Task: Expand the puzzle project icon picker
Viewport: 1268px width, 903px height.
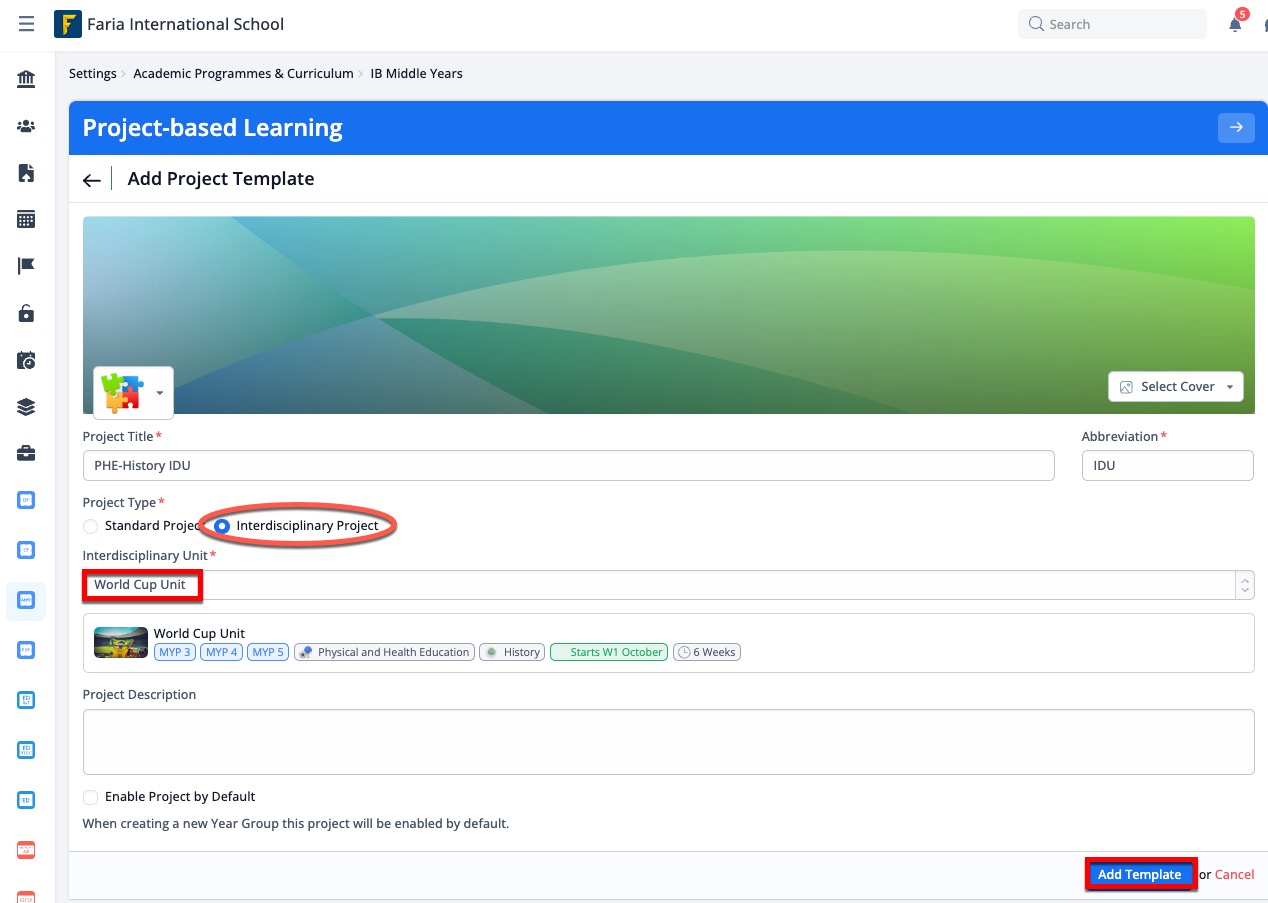Action: [133, 392]
